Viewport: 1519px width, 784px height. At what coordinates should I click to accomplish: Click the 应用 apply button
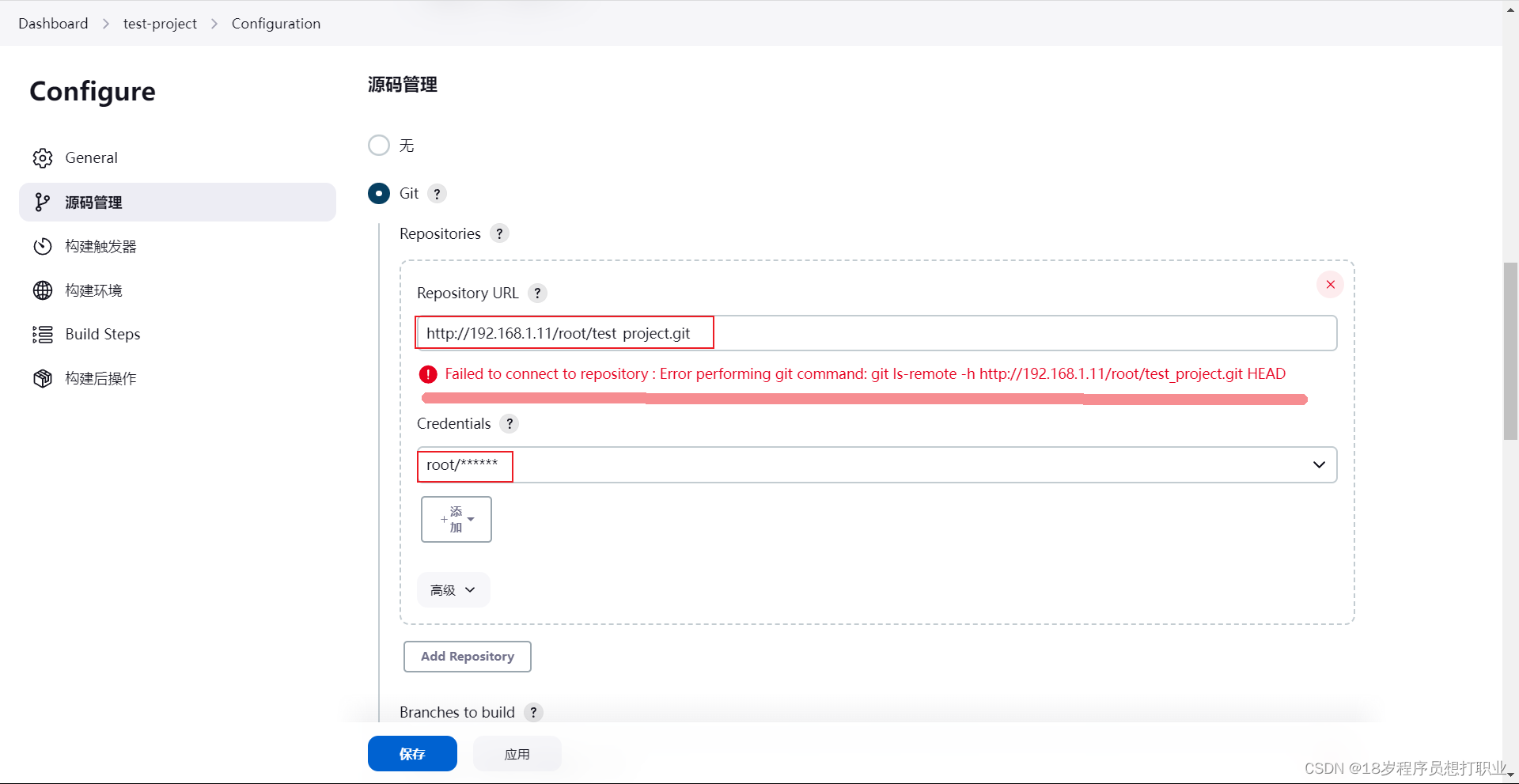click(517, 754)
